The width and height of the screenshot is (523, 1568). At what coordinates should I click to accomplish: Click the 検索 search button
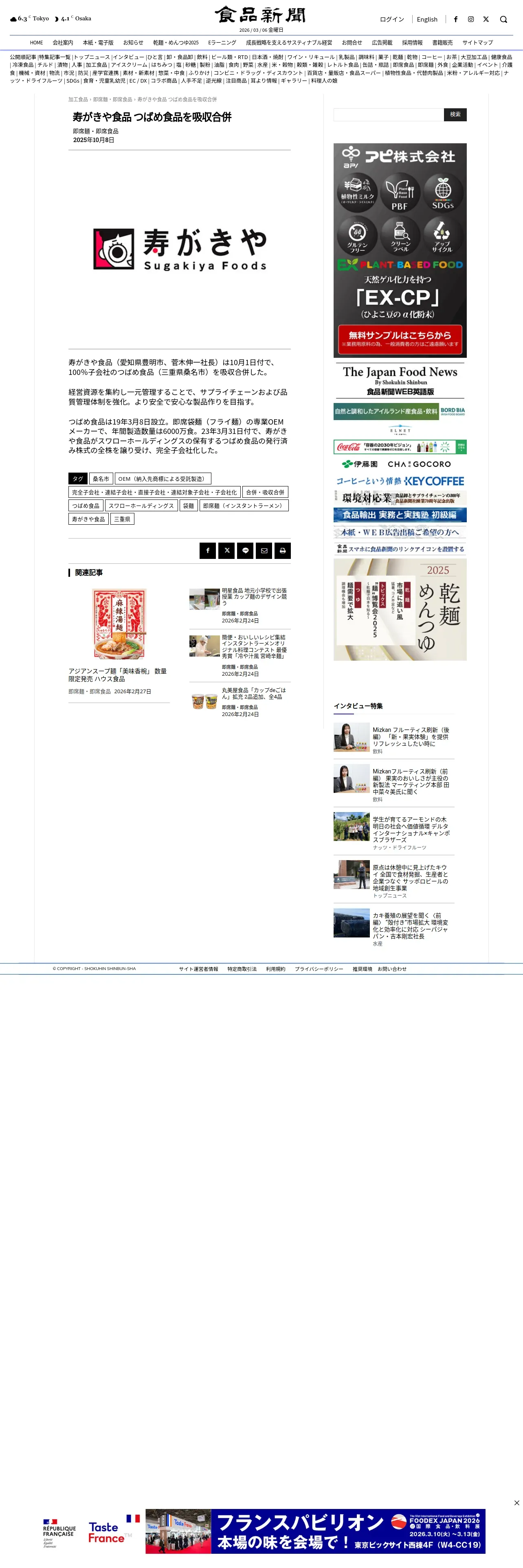(x=455, y=114)
